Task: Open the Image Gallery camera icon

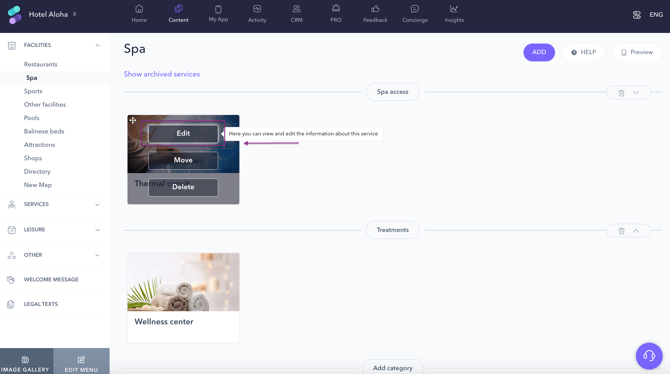Action: click(25, 360)
